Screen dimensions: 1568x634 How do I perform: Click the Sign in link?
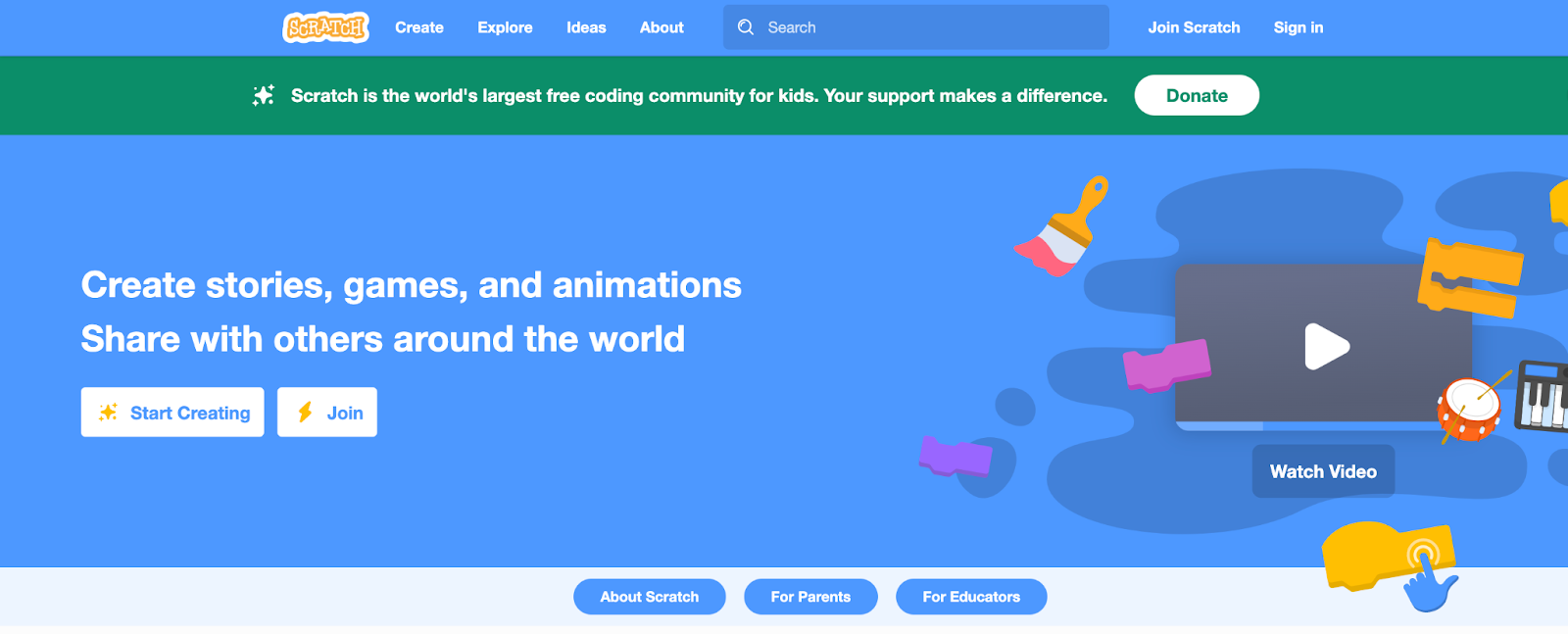[x=1298, y=27]
